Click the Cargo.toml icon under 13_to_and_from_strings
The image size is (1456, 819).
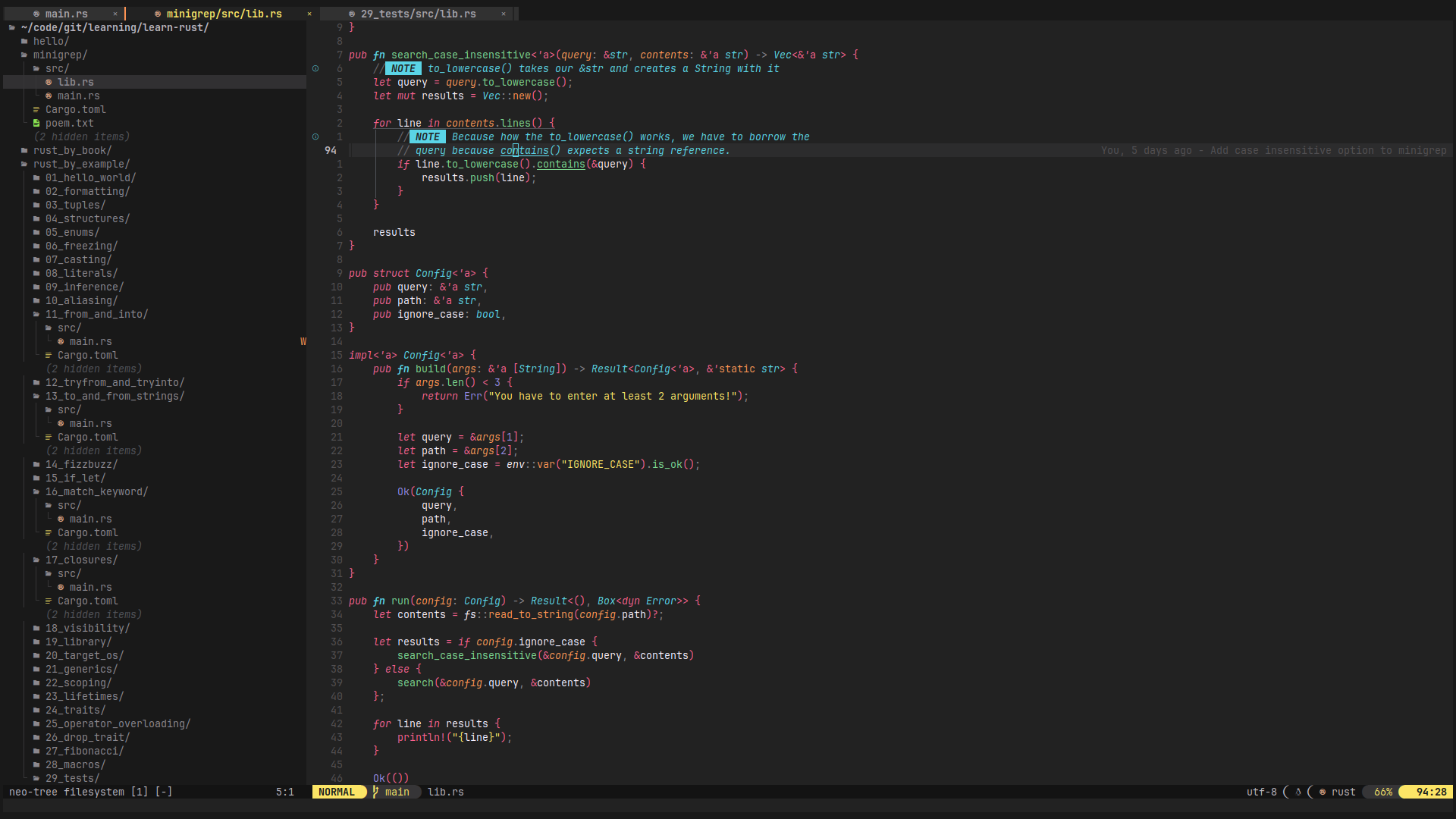[x=49, y=437]
